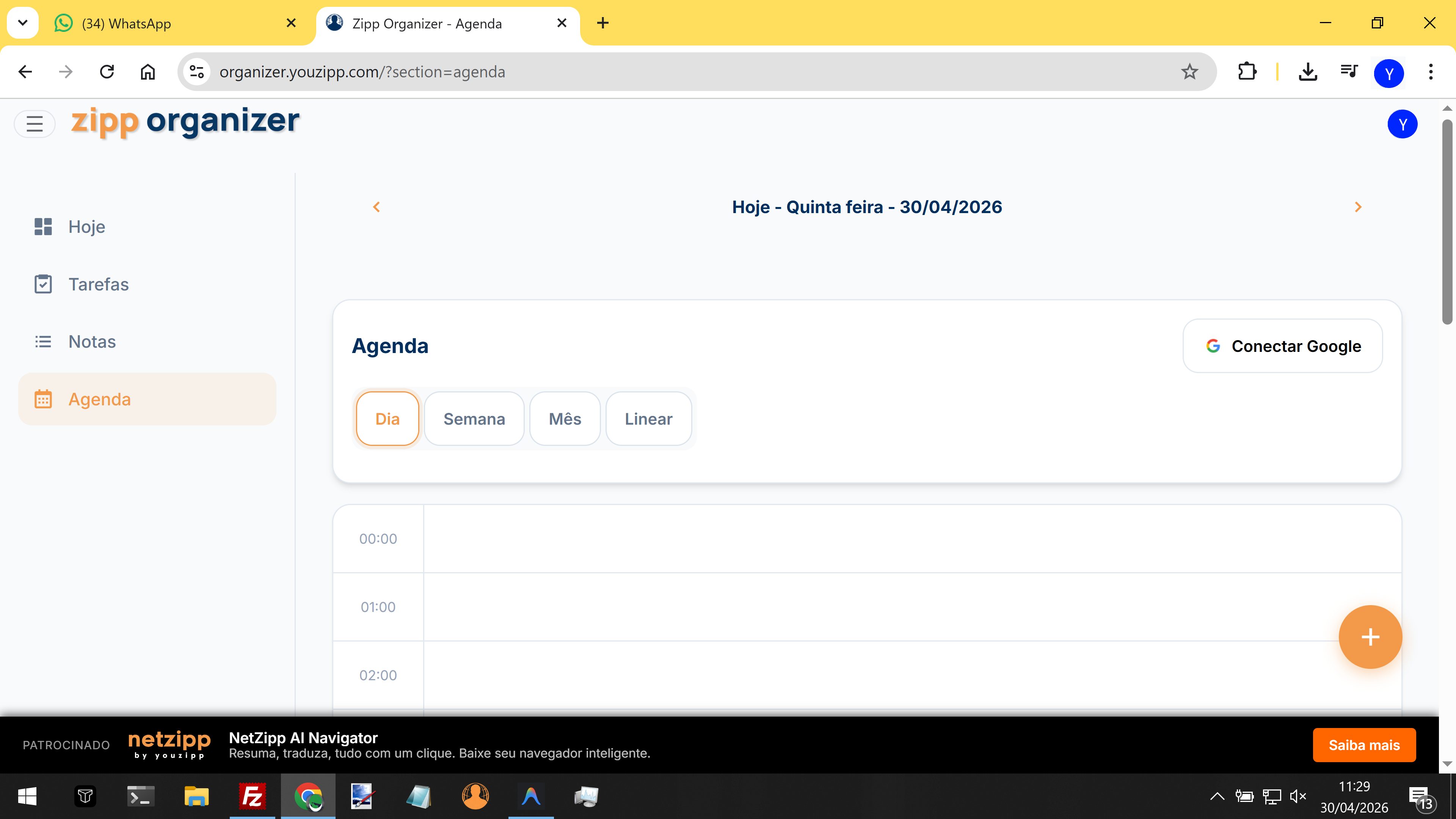View site information icon in address bar

click(x=197, y=72)
